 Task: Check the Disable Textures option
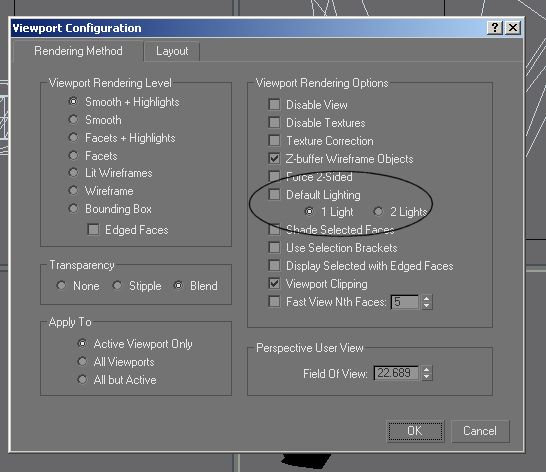click(274, 122)
